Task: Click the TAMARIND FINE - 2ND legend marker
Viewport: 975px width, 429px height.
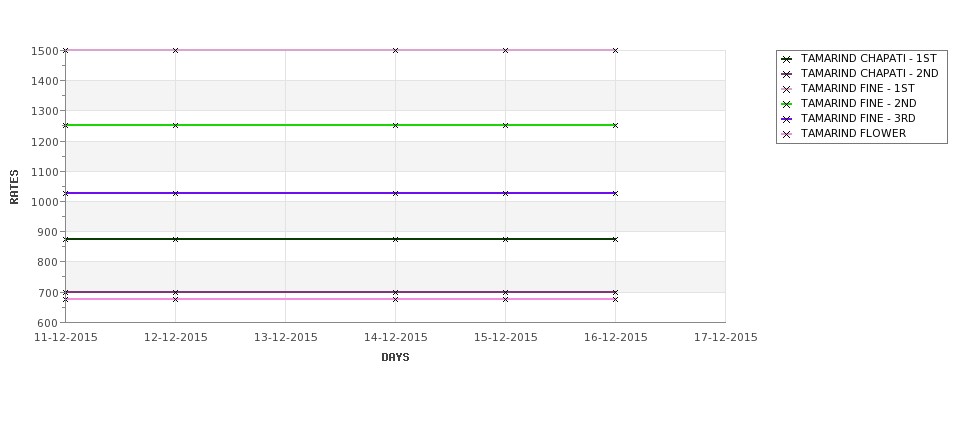Action: 787,104
